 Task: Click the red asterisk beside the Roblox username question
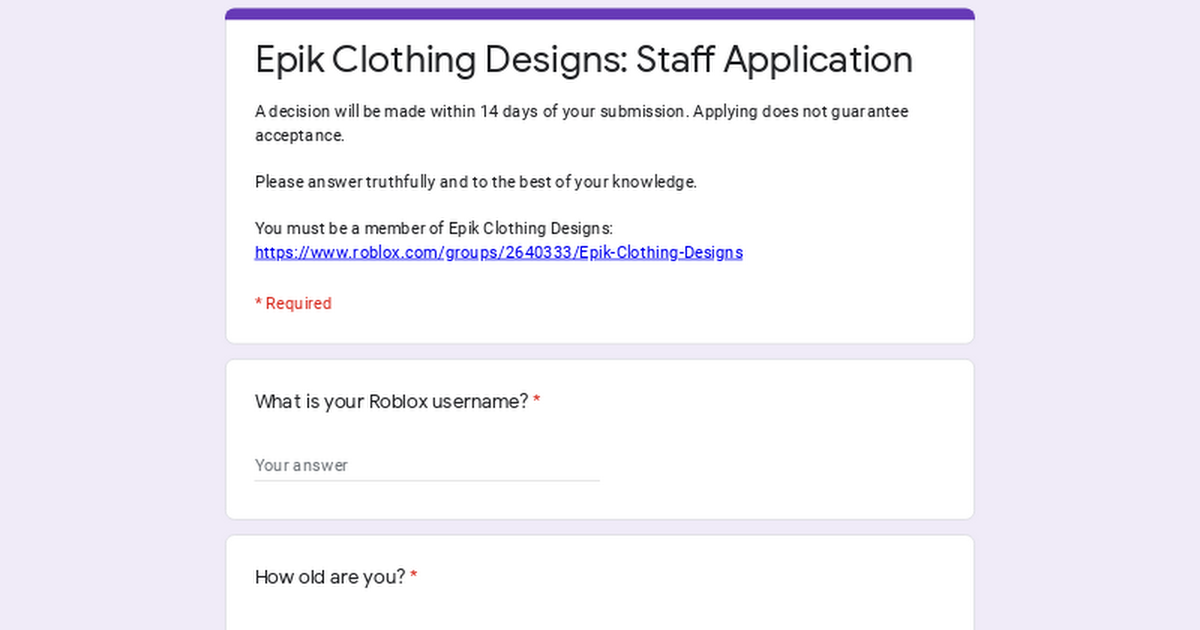(537, 401)
